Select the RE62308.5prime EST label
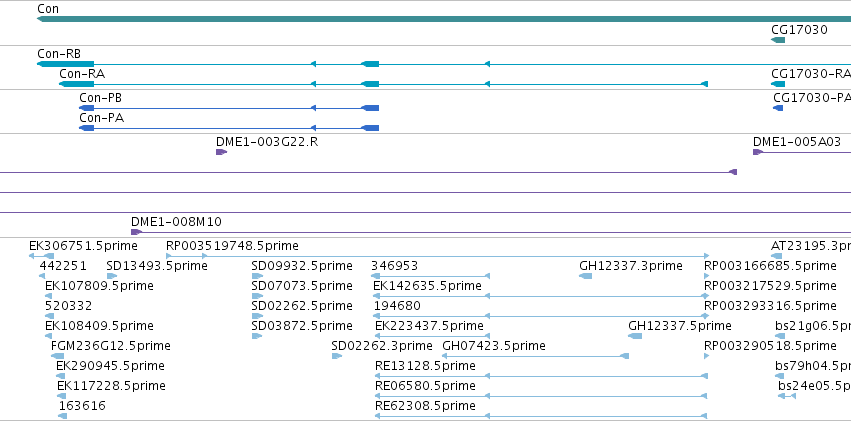 (x=426, y=406)
